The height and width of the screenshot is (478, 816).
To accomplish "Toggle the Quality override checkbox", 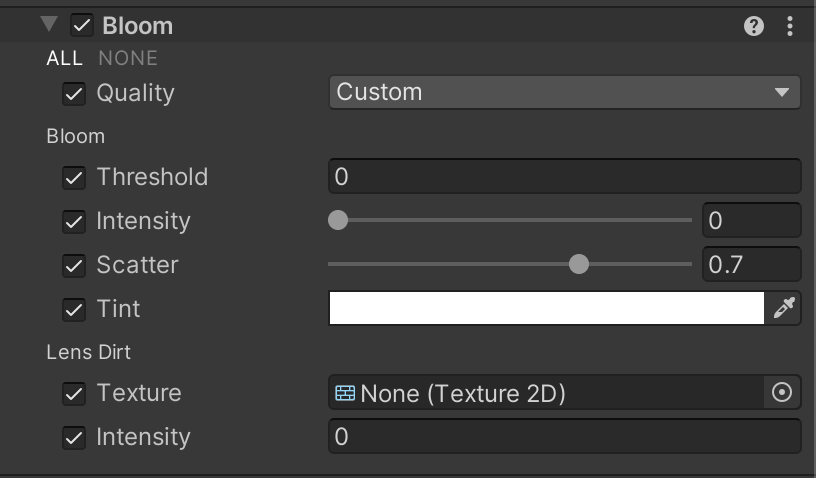I will 74,94.
